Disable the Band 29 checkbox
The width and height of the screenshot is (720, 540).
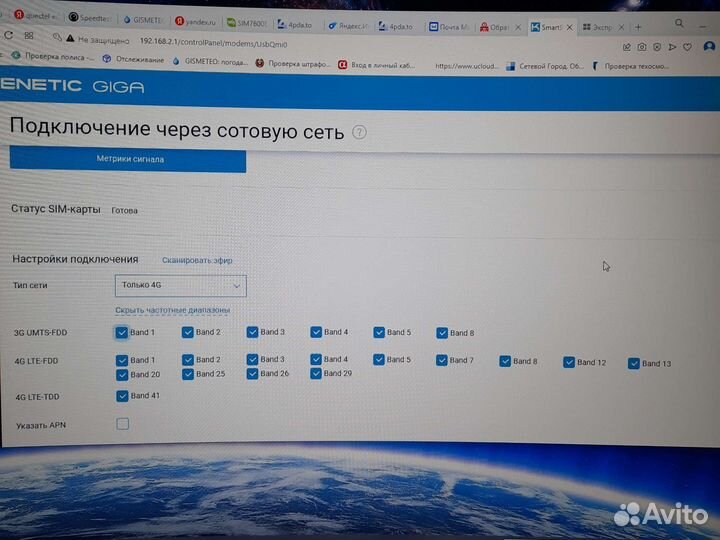[316, 373]
